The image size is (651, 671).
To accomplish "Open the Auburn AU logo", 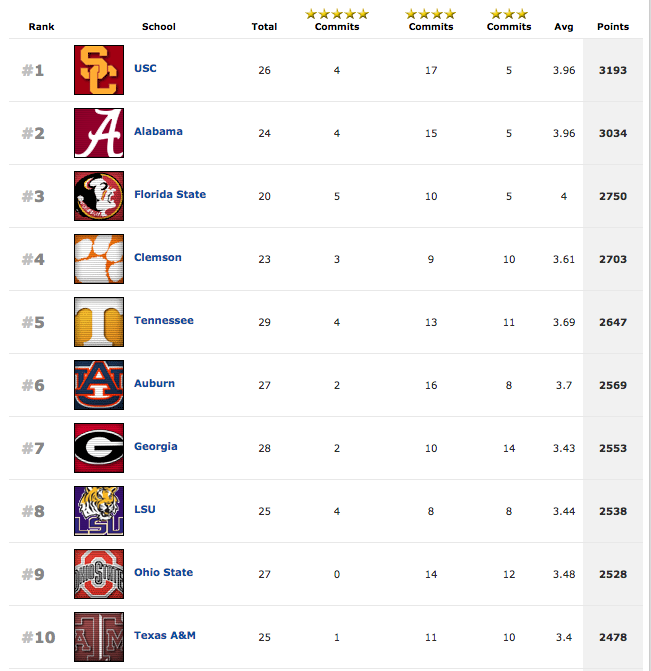I will [99, 385].
